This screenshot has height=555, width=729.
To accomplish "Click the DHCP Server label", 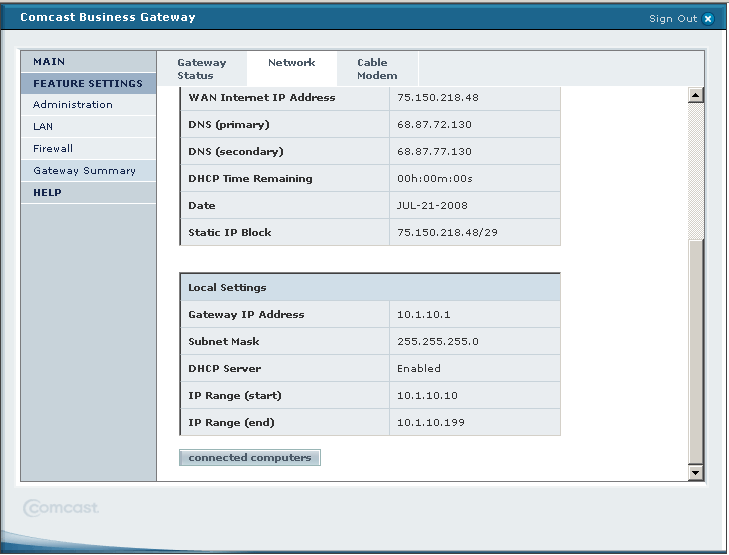I will point(225,369).
